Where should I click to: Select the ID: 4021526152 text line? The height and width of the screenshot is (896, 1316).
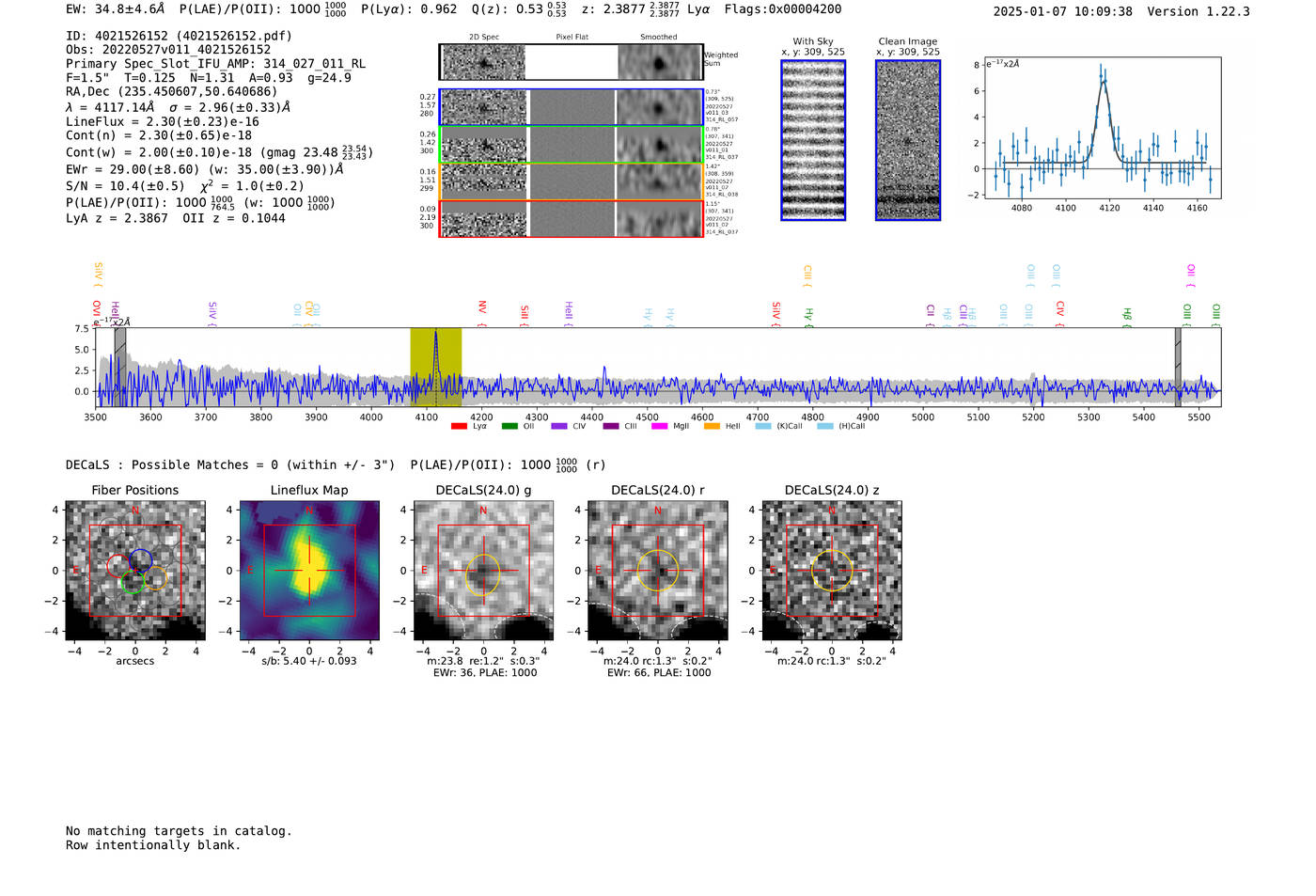(x=179, y=36)
